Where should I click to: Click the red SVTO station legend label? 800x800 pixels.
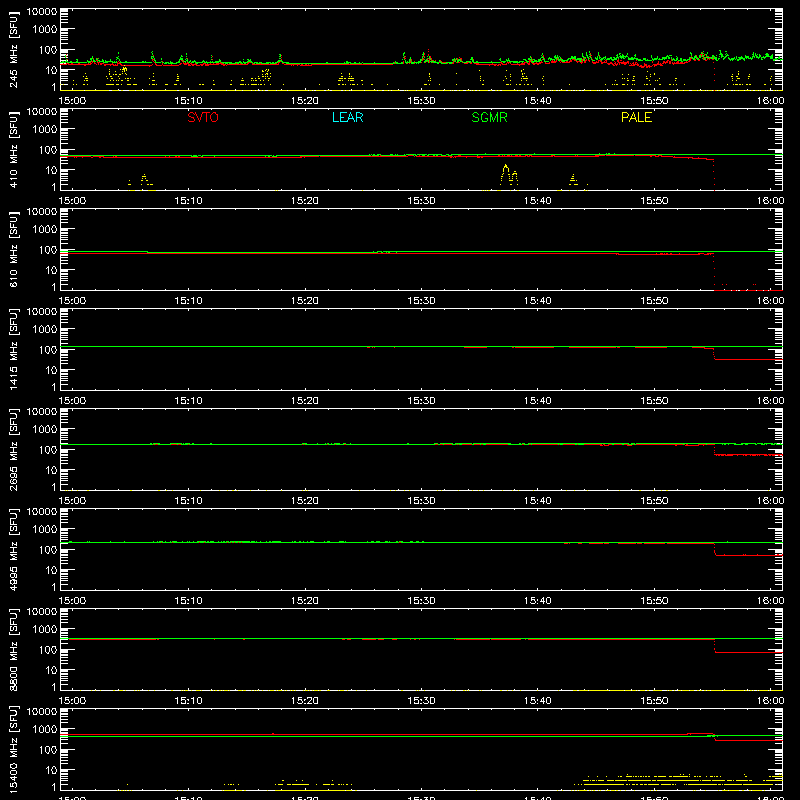[x=203, y=117]
